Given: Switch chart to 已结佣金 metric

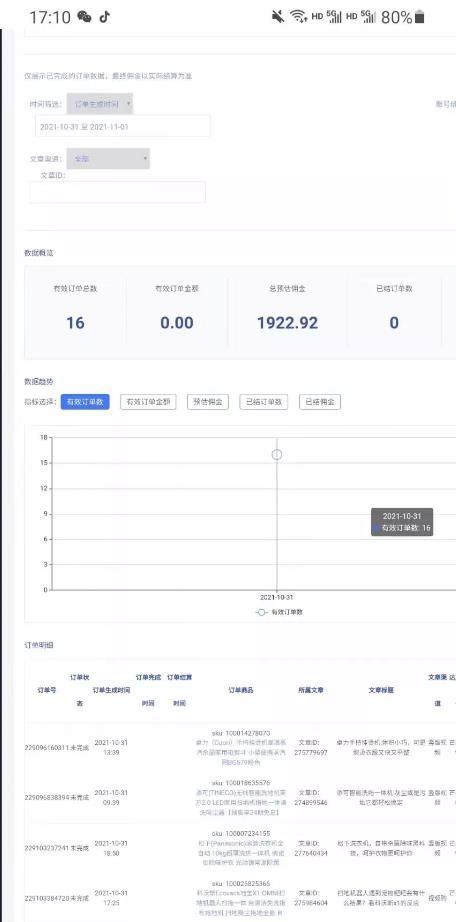Looking at the screenshot, I should [319, 402].
